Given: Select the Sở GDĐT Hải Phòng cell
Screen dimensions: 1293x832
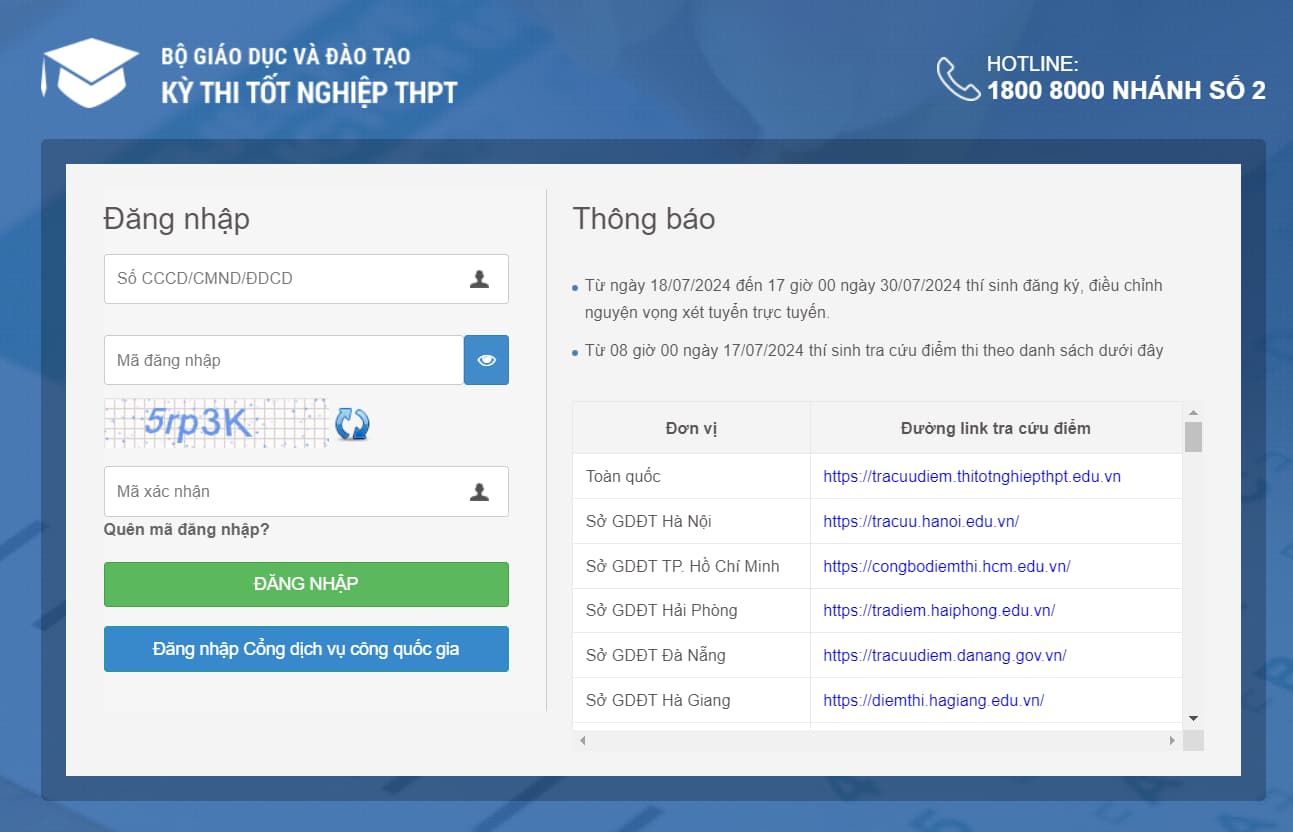Looking at the screenshot, I should pyautogui.click(x=691, y=610).
